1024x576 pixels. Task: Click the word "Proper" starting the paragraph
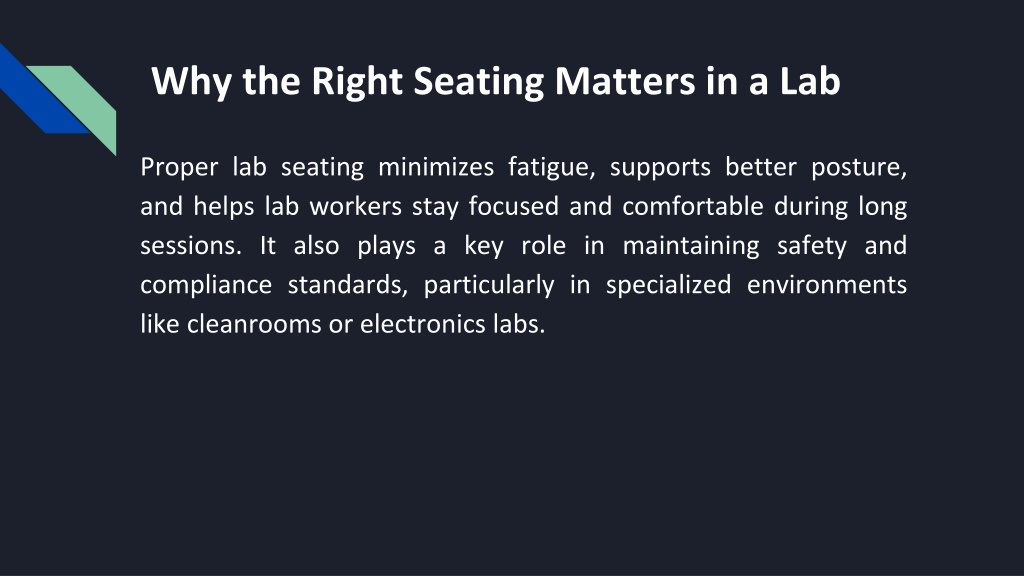[179, 168]
